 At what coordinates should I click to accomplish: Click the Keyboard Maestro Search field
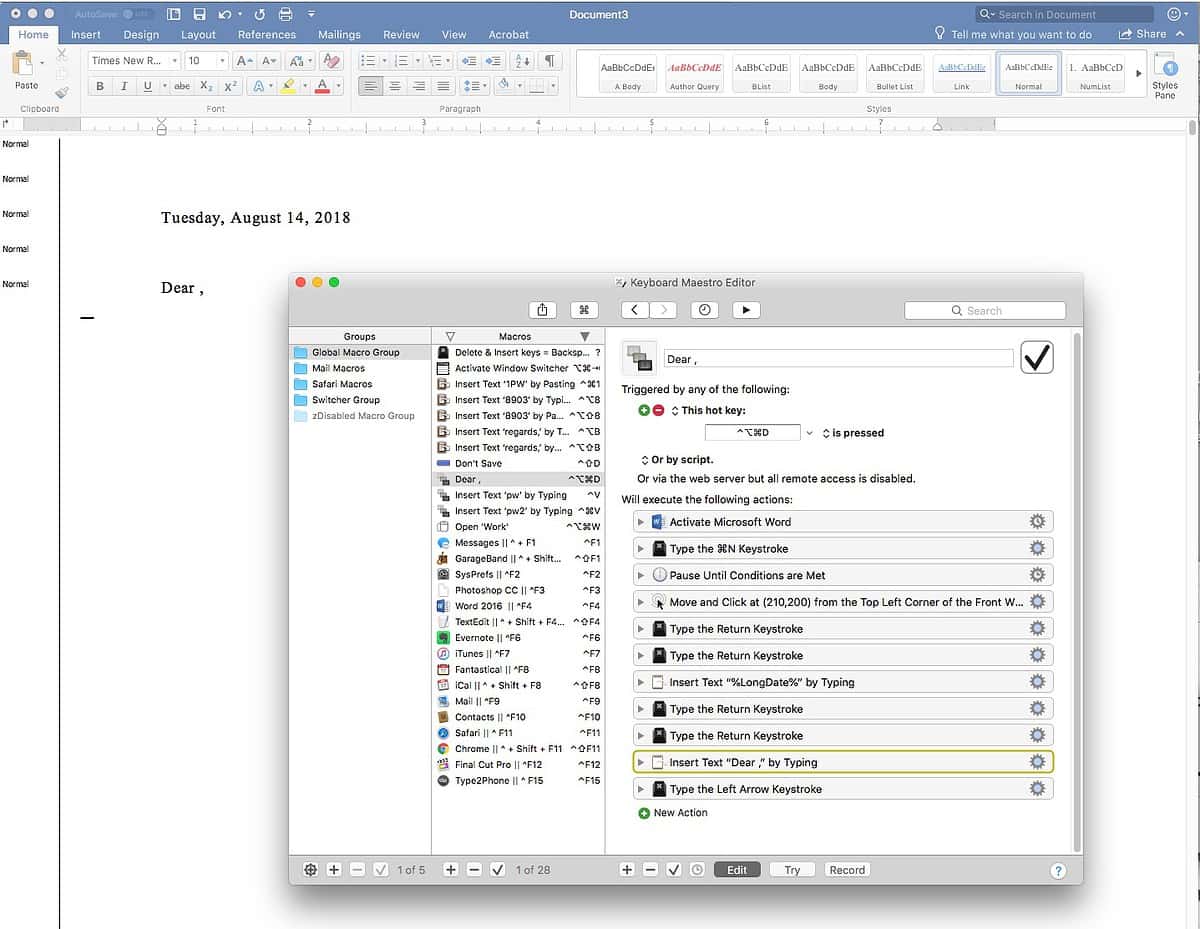click(x=985, y=310)
